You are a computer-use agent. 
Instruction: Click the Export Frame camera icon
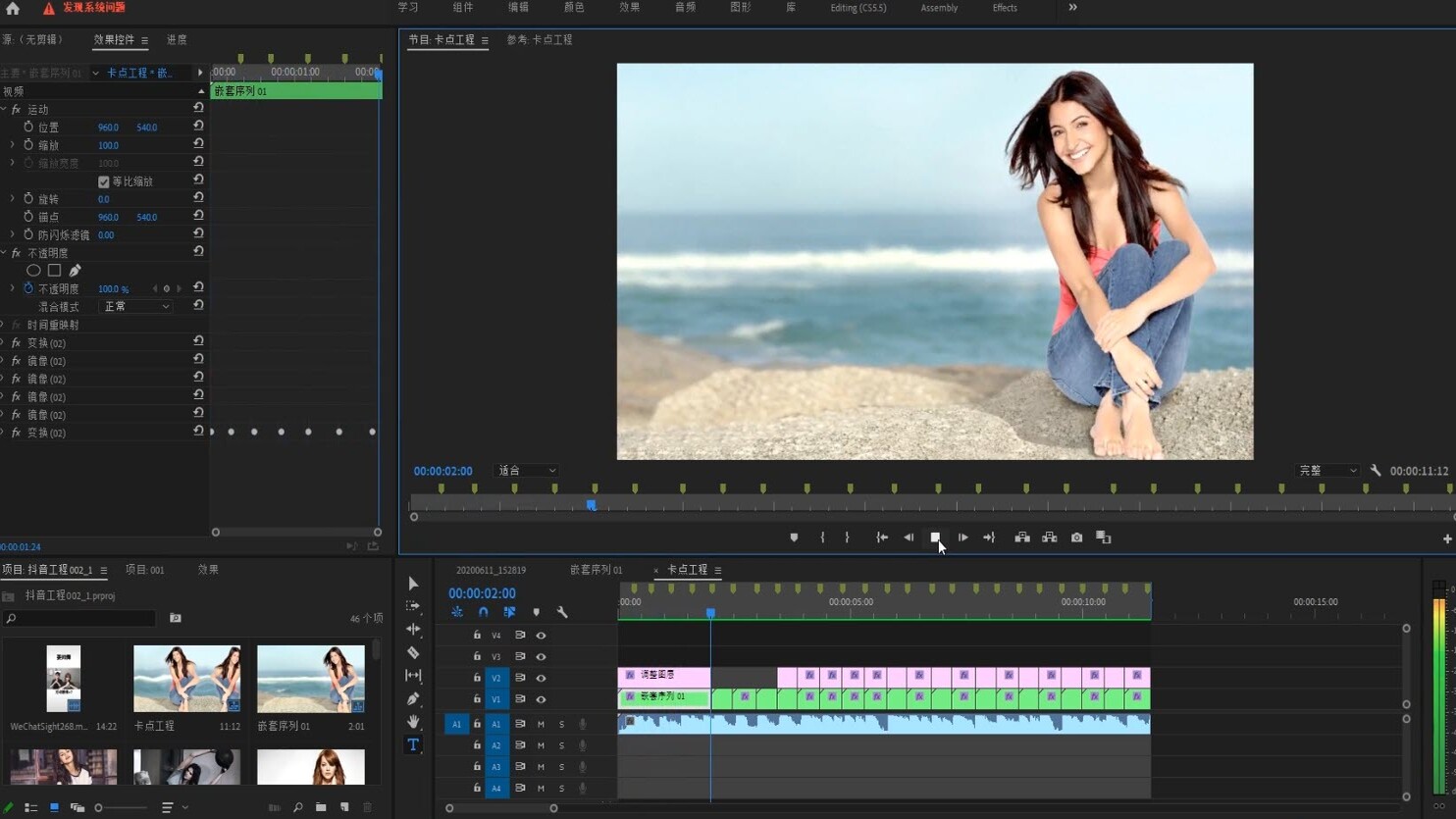[1076, 537]
